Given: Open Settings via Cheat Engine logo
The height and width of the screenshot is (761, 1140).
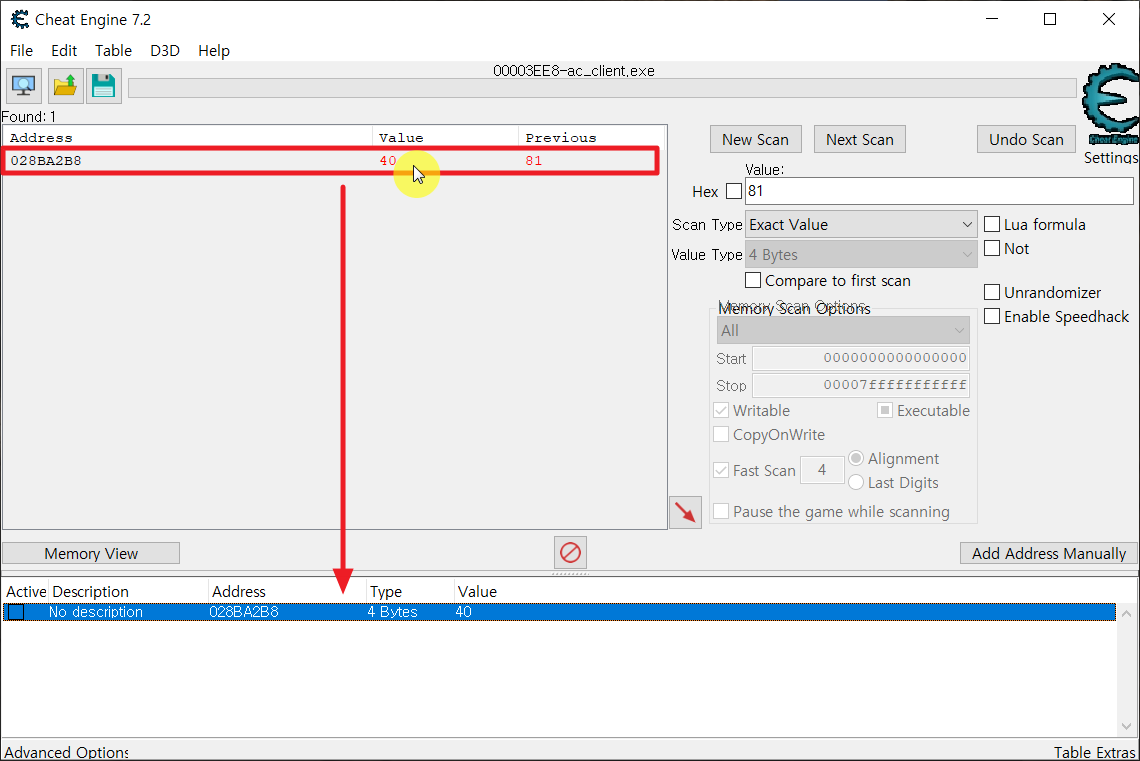Looking at the screenshot, I should click(1110, 103).
